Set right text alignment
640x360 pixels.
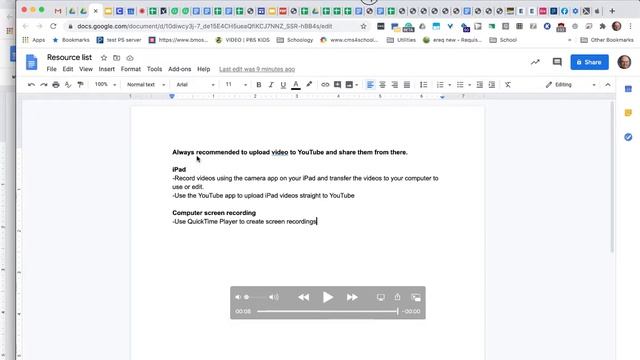click(395, 84)
